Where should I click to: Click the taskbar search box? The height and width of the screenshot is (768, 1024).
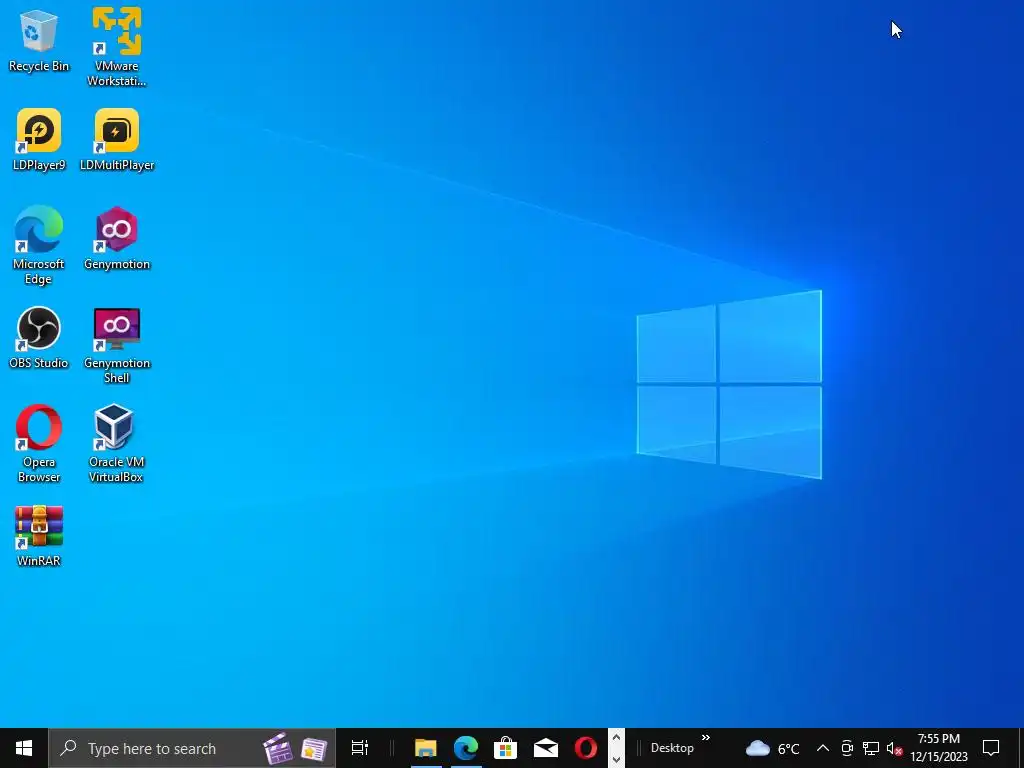coord(192,748)
